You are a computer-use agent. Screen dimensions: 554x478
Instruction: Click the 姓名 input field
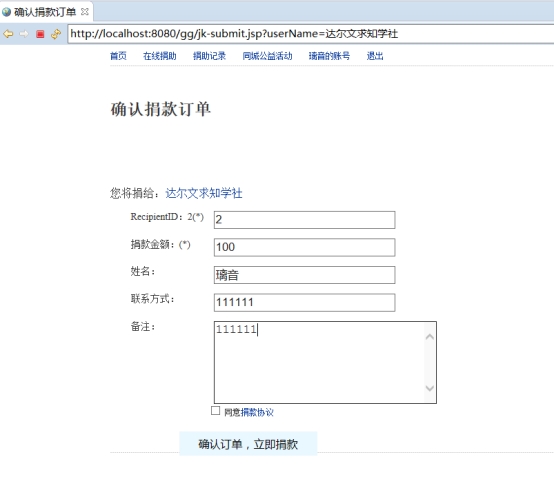click(305, 275)
